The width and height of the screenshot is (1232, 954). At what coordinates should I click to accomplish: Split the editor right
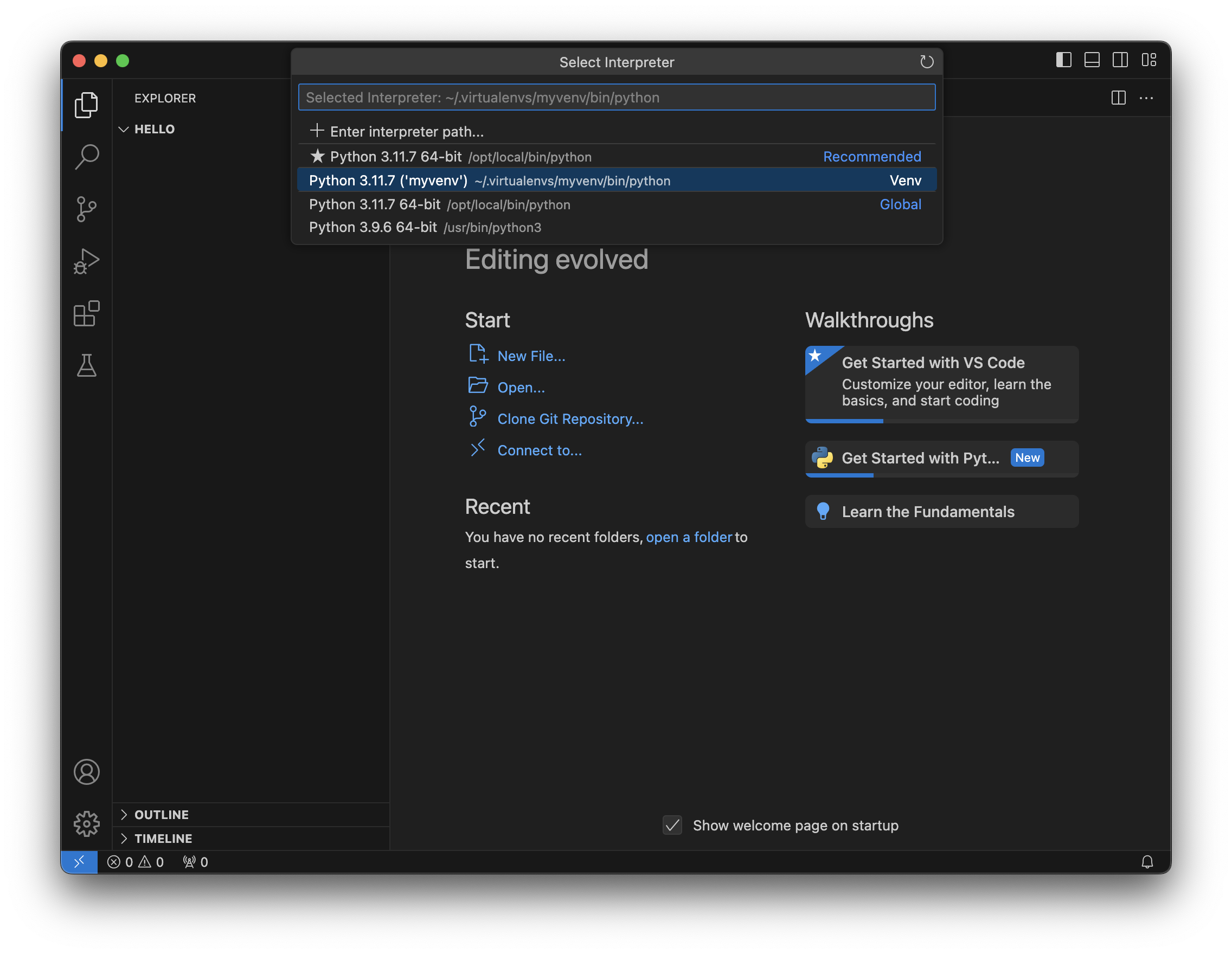(1118, 98)
